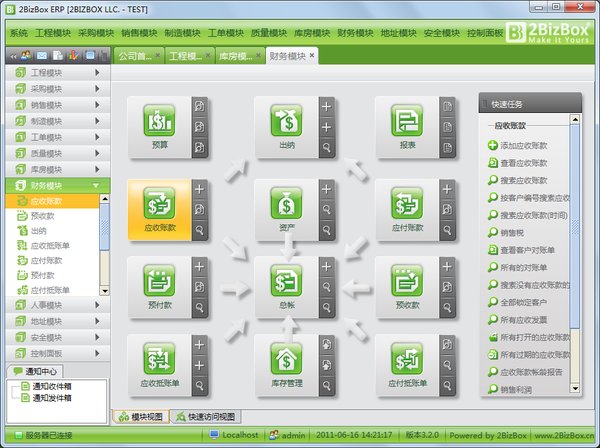
Task: Click 搜索应收账款 quick task link
Action: tap(518, 180)
